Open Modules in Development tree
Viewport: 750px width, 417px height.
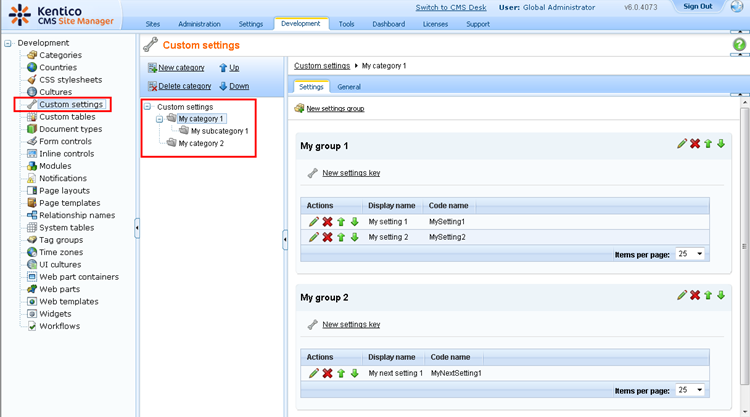click(x=55, y=166)
